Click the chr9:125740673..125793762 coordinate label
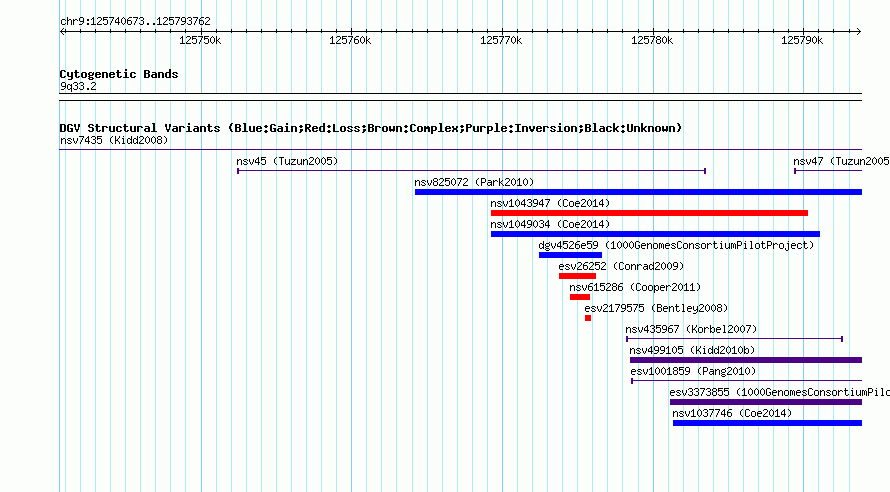Image resolution: width=890 pixels, height=492 pixels. tap(135, 21)
